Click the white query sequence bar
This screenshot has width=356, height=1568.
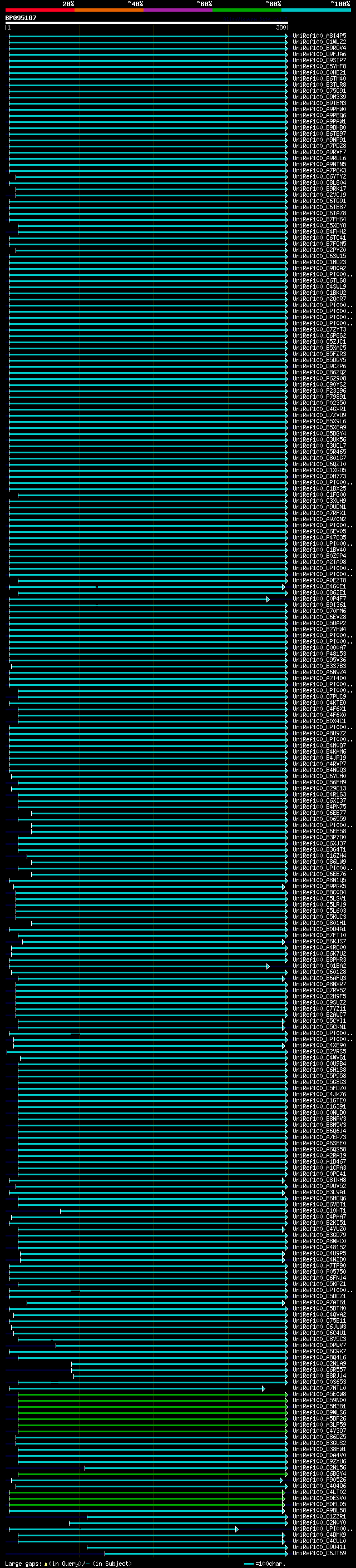coord(147,23)
